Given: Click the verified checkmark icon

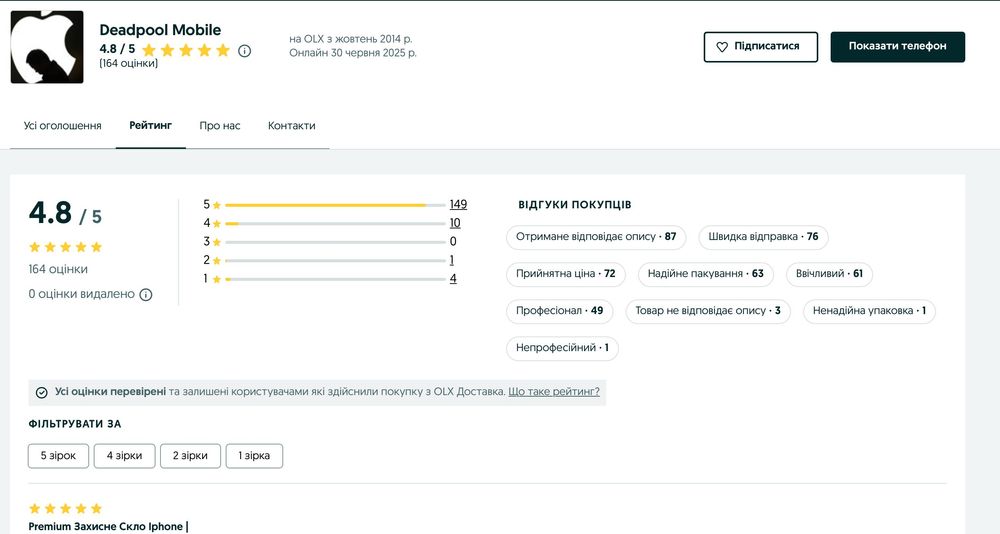Looking at the screenshot, I should [x=41, y=392].
